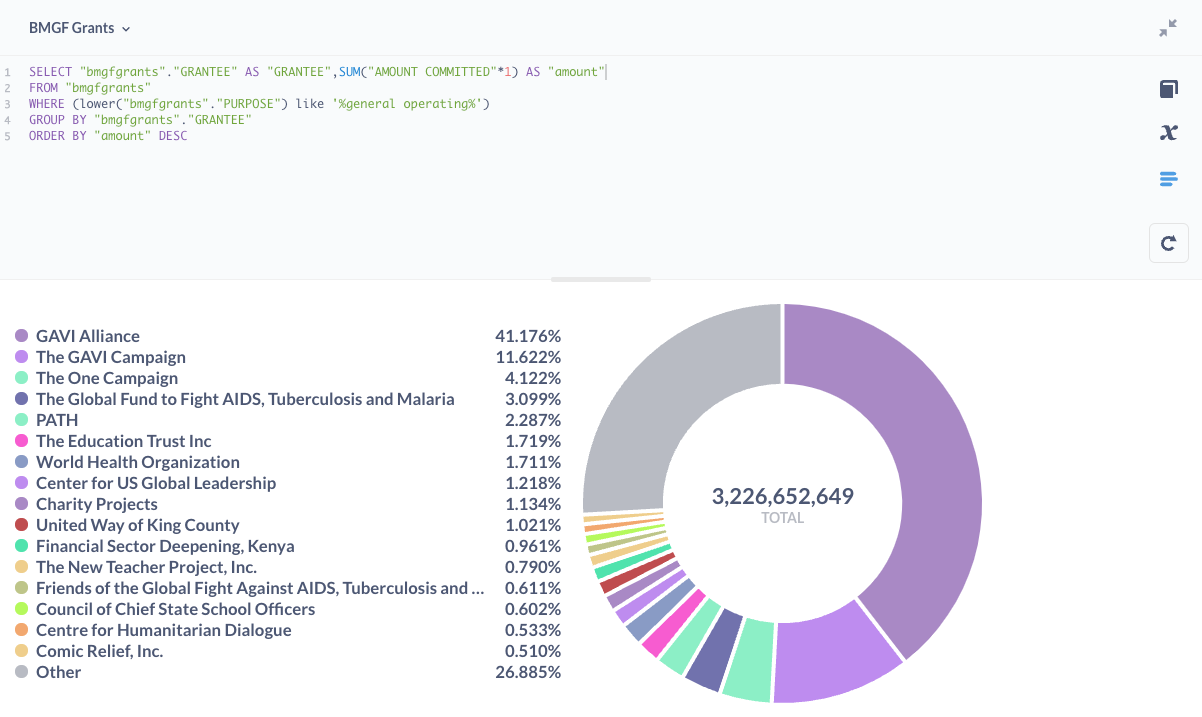Viewport: 1202px width, 717px height.
Task: Click The One Campaign legend label
Action: click(x=107, y=378)
